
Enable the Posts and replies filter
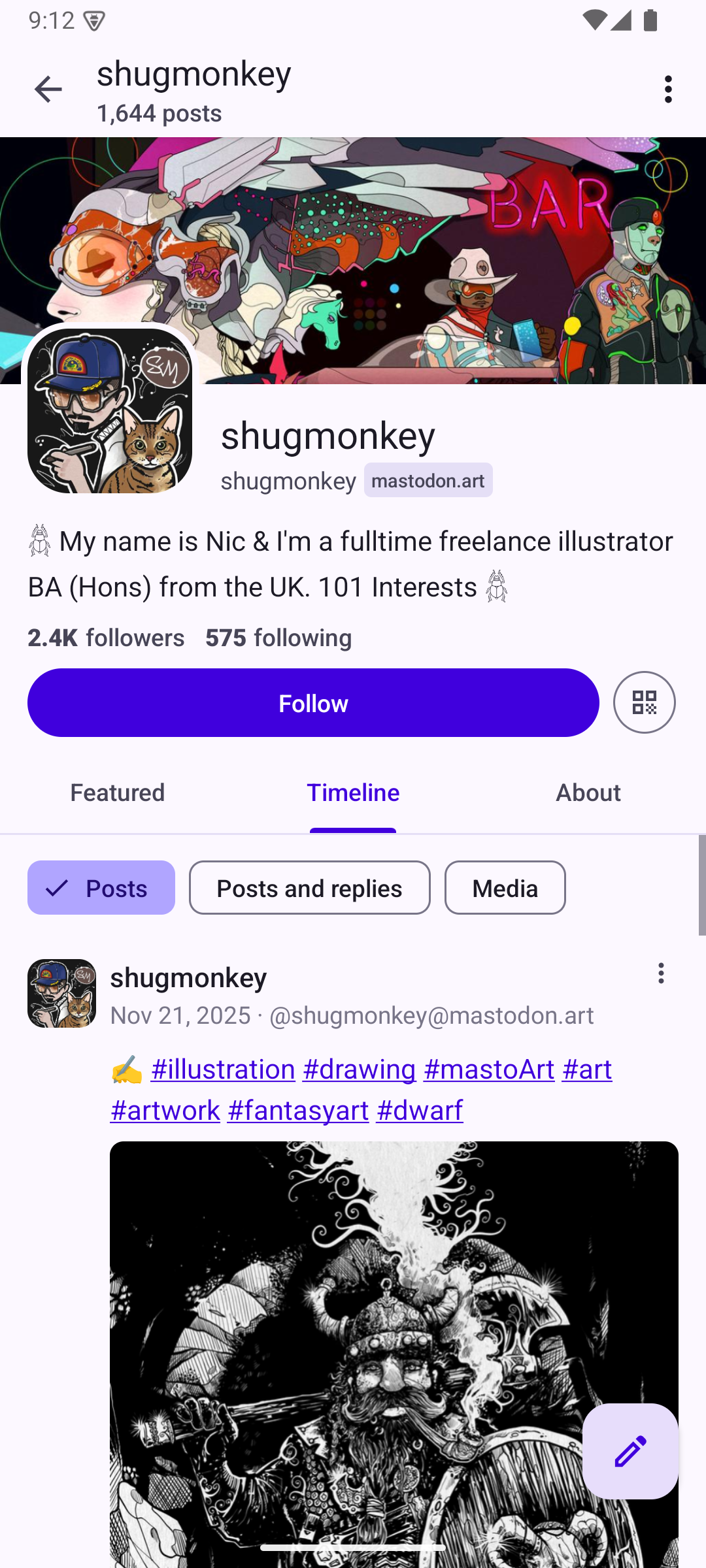(x=309, y=888)
